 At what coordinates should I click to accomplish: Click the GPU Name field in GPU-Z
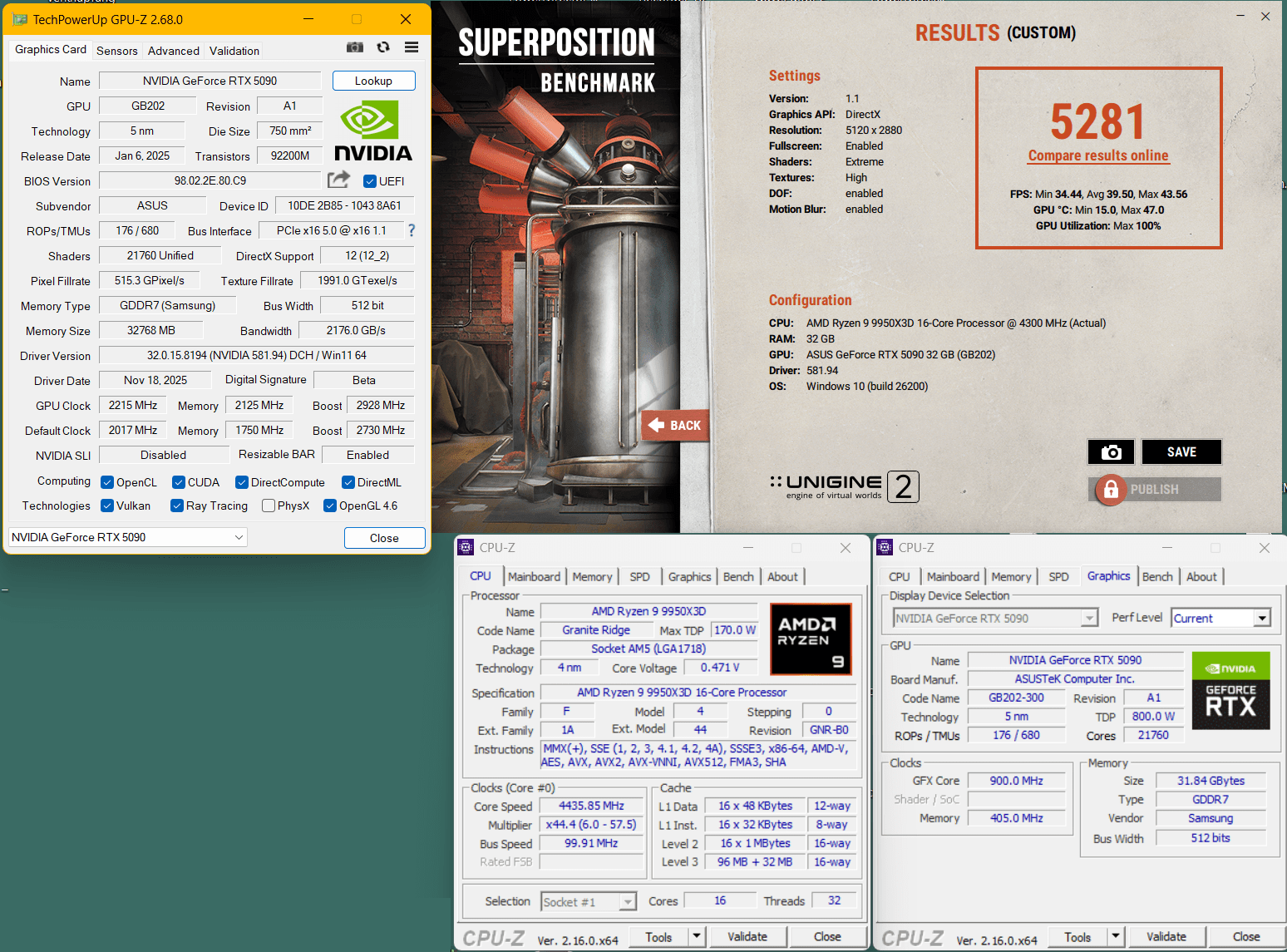pos(210,81)
